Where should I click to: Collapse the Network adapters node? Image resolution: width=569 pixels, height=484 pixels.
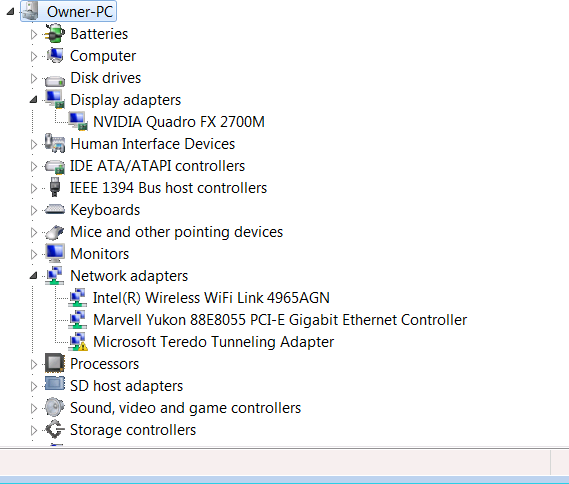(33, 276)
